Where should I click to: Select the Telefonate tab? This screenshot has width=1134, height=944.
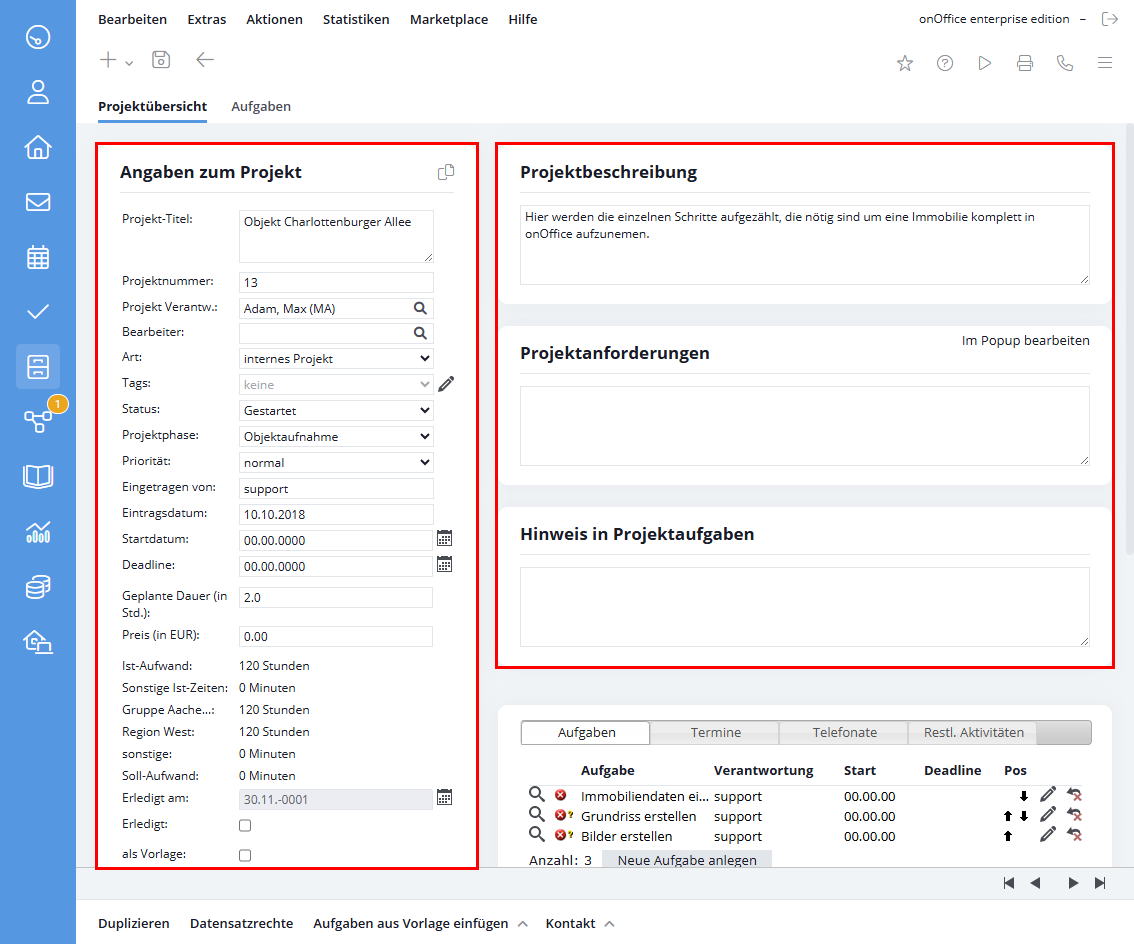[x=843, y=732]
